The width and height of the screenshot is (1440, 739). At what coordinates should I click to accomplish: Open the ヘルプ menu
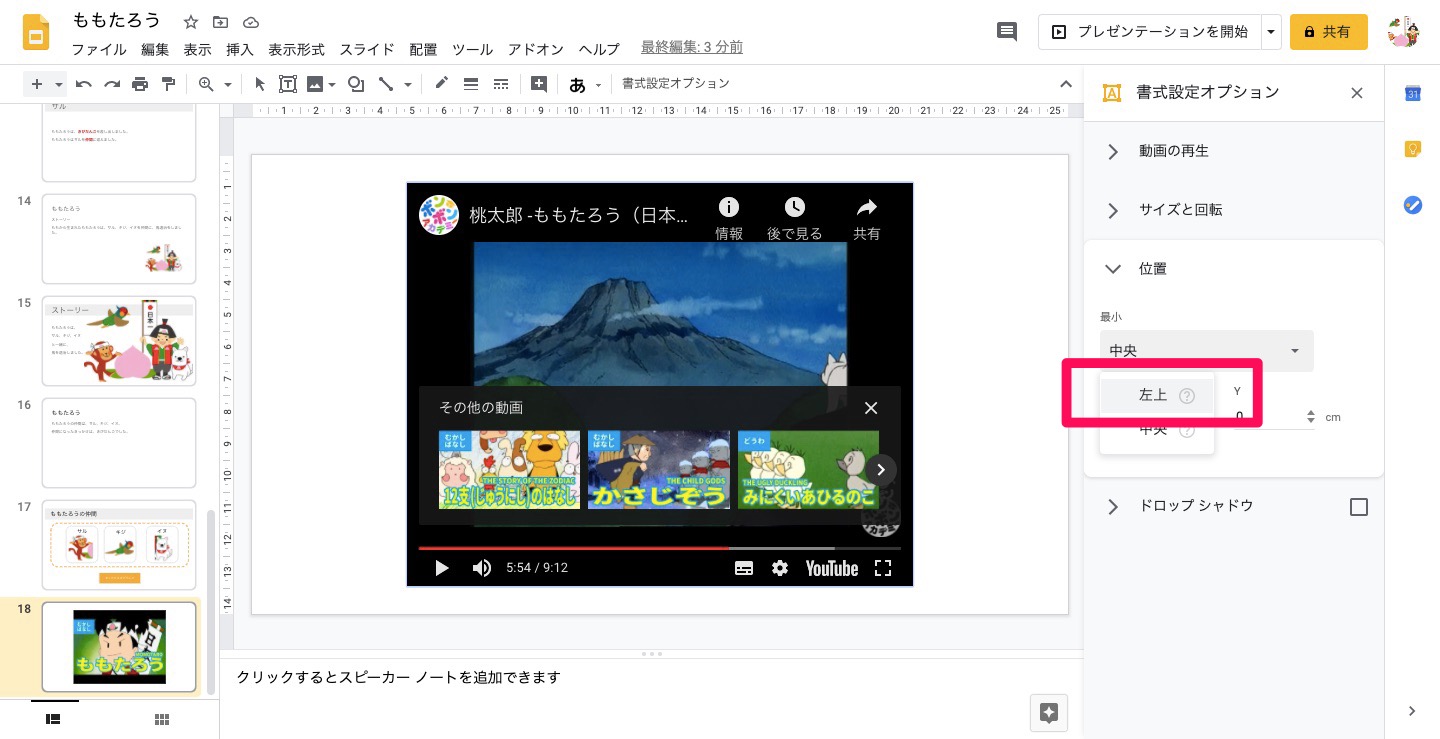[x=599, y=48]
